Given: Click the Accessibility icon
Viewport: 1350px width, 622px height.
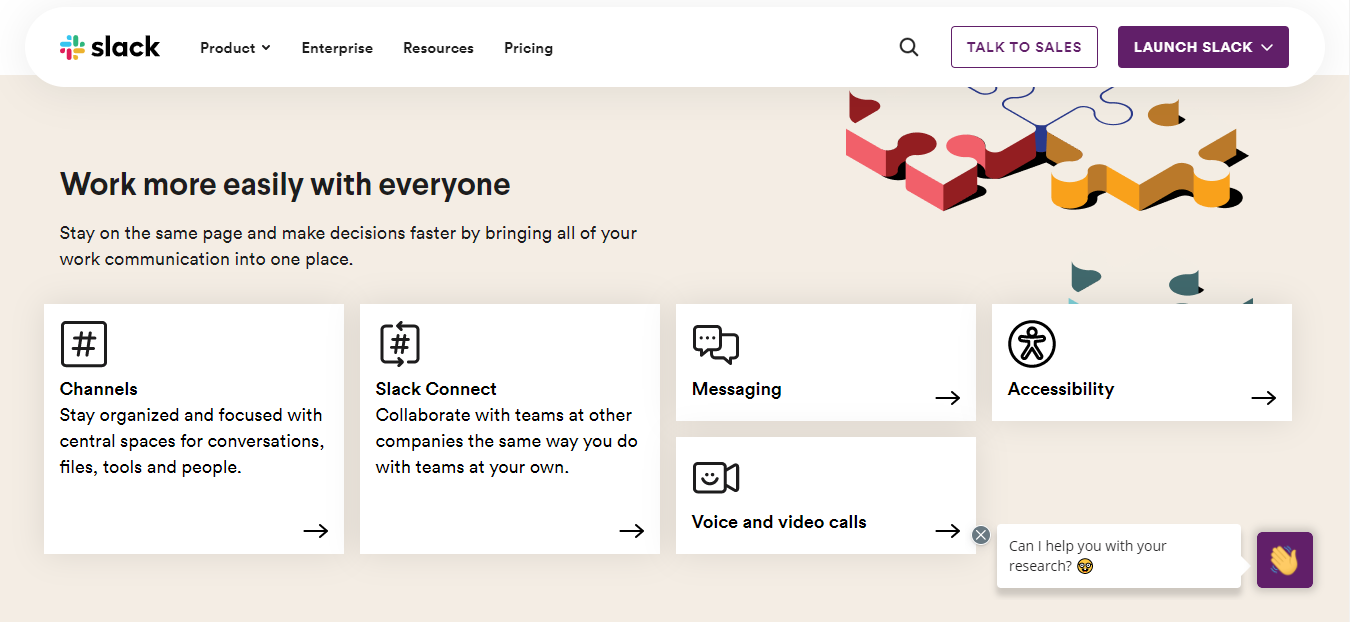Looking at the screenshot, I should point(1031,343).
